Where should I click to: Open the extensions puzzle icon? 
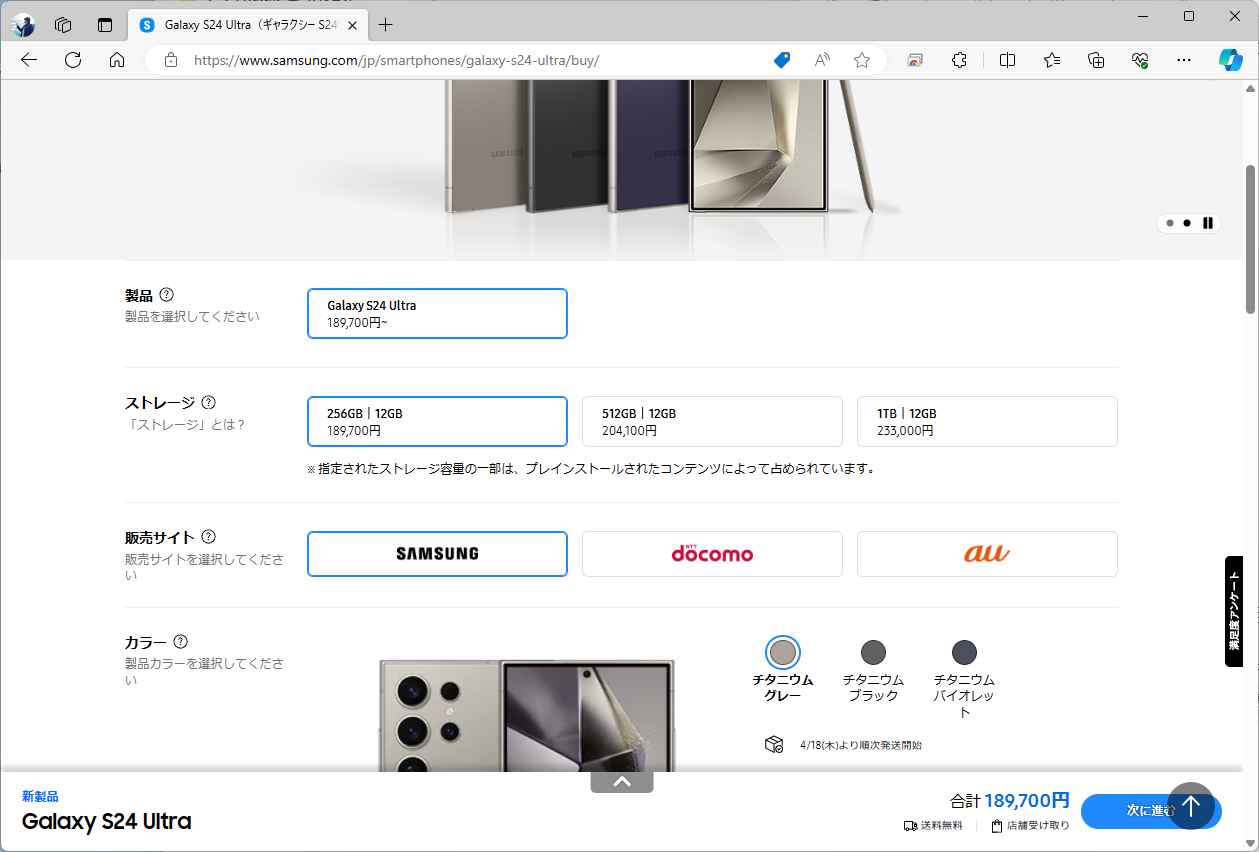959,60
